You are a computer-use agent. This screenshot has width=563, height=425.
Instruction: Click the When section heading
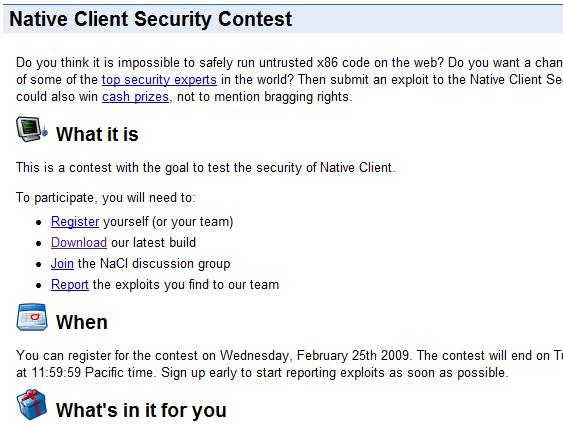click(x=82, y=322)
